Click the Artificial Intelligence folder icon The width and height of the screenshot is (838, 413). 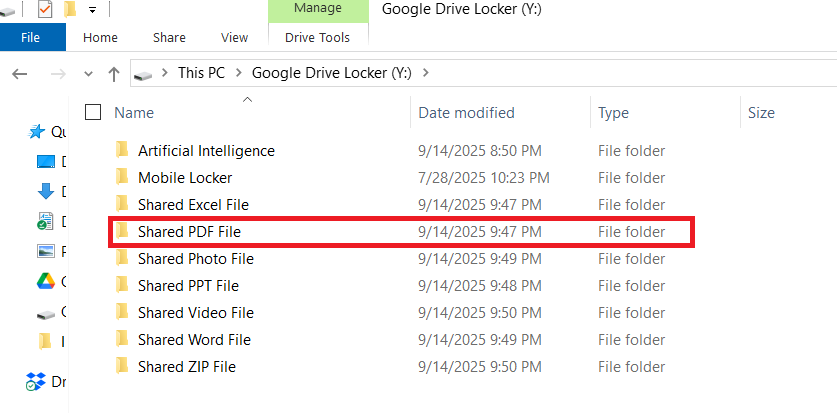(x=122, y=150)
